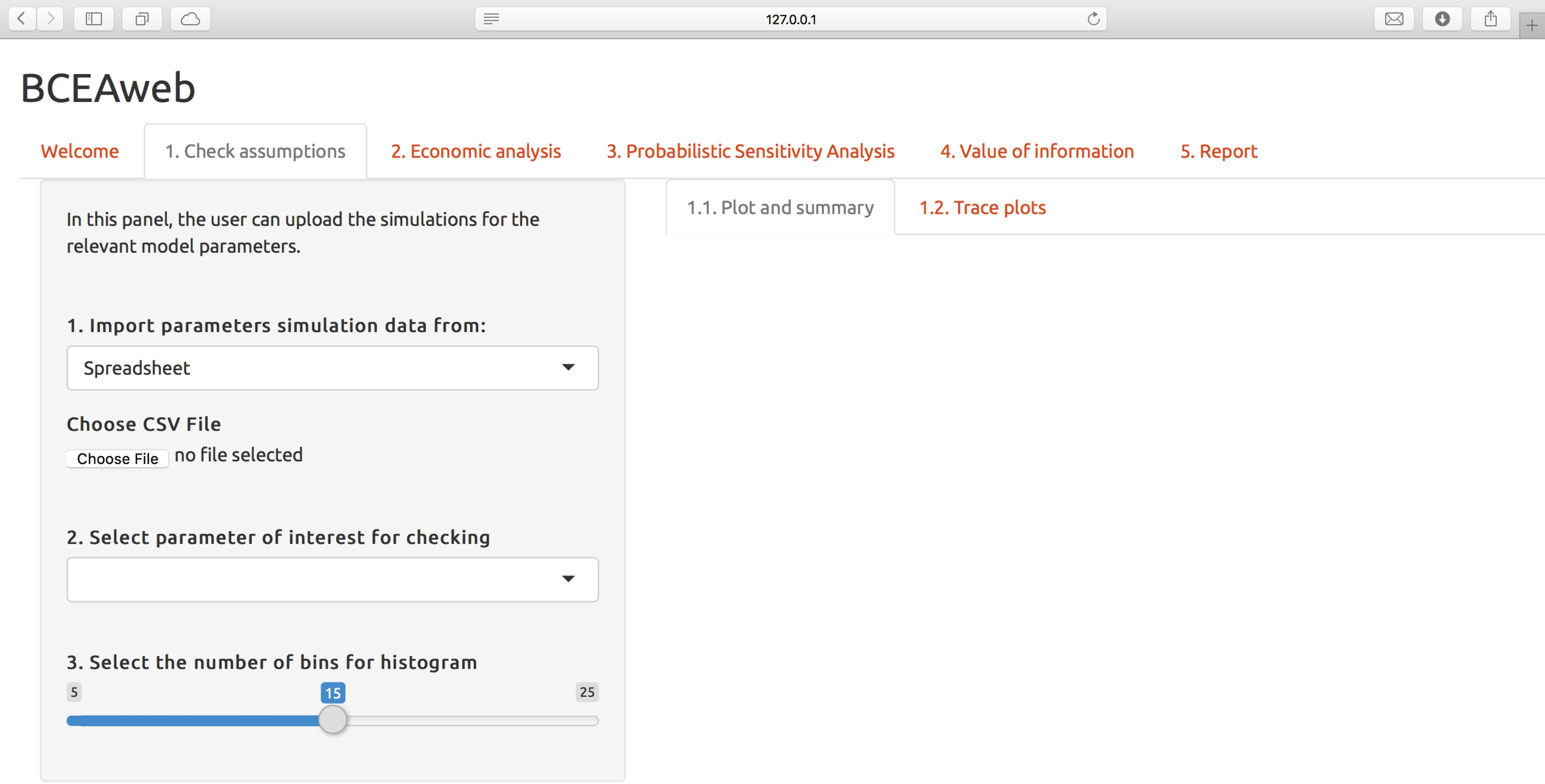This screenshot has width=1545, height=784.
Task: Open the Spreadsheet data source dropdown
Action: click(332, 368)
